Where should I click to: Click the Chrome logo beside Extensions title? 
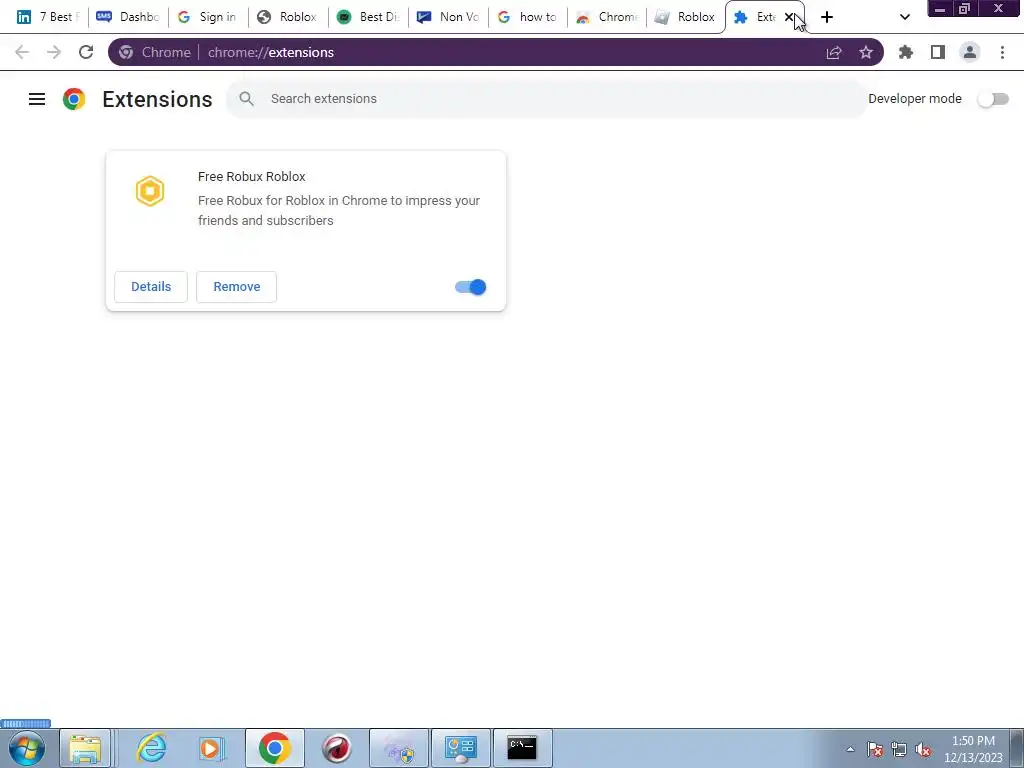[x=74, y=99]
